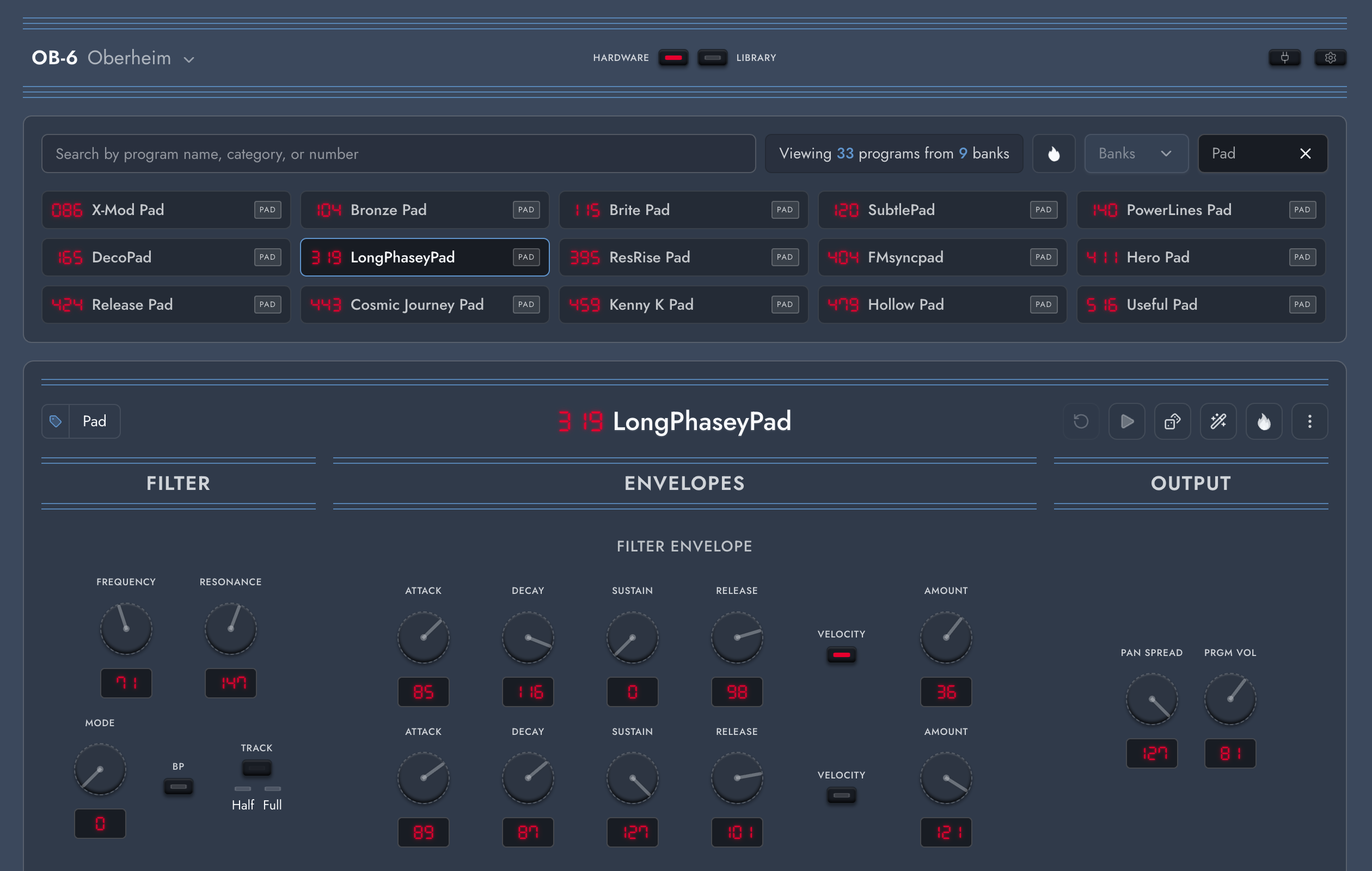This screenshot has height=871, width=1372.
Task: Select program 086 X-Mod Pad
Action: 166,210
